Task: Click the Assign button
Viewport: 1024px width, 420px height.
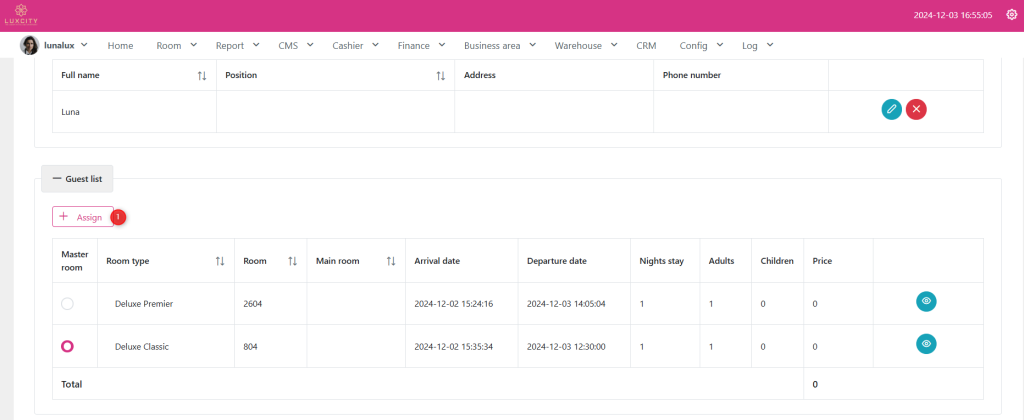Action: point(82,217)
